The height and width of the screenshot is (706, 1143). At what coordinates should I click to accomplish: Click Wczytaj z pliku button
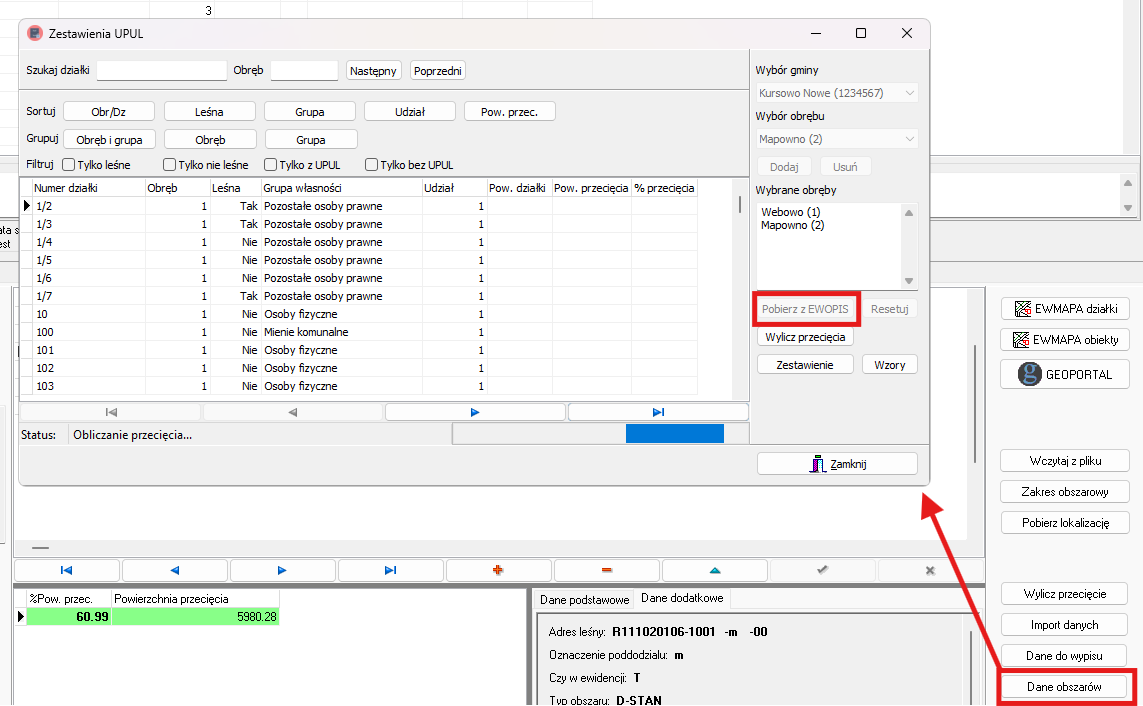click(x=1065, y=461)
